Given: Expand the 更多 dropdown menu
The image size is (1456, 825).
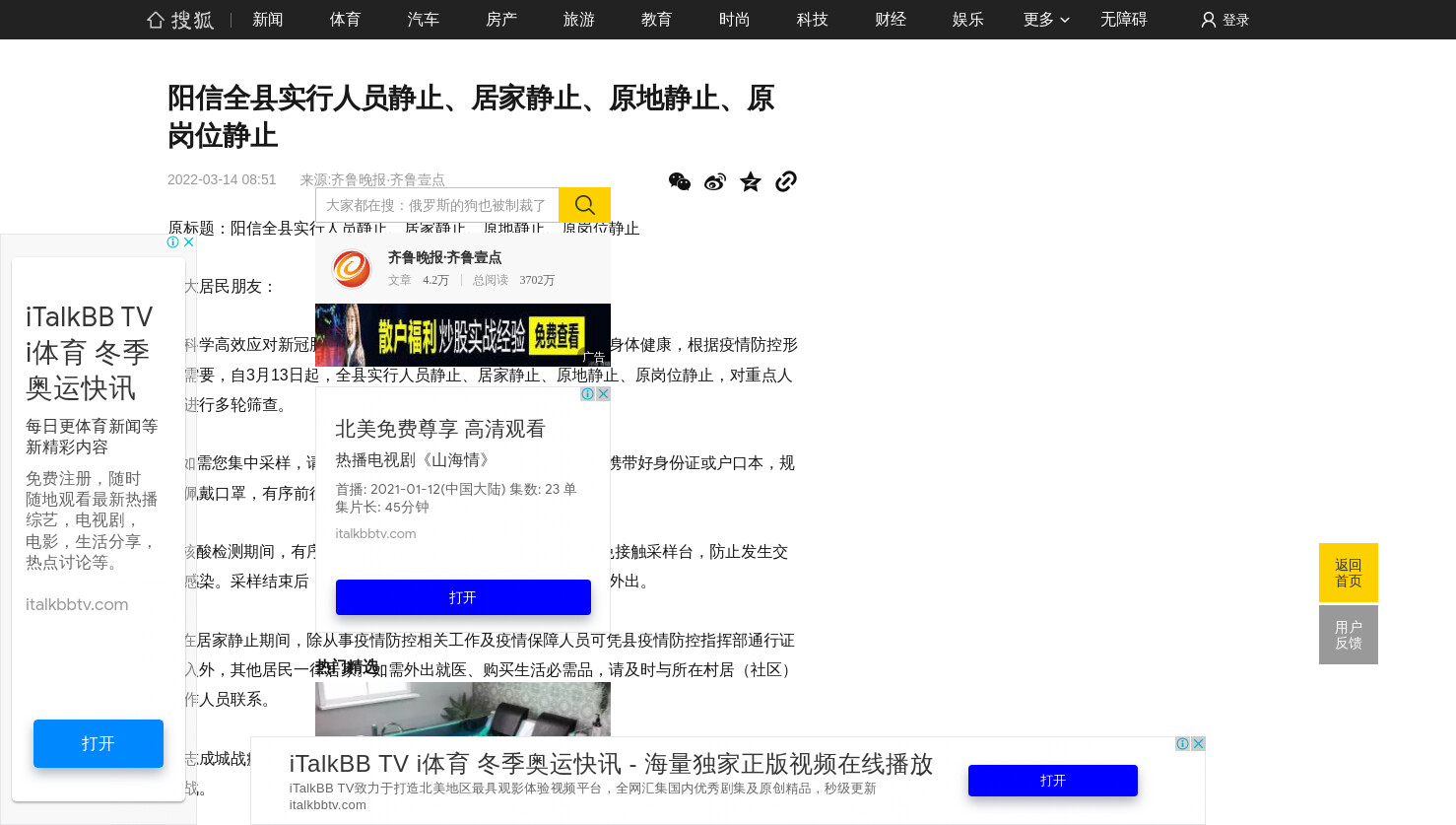Looking at the screenshot, I should (1046, 20).
